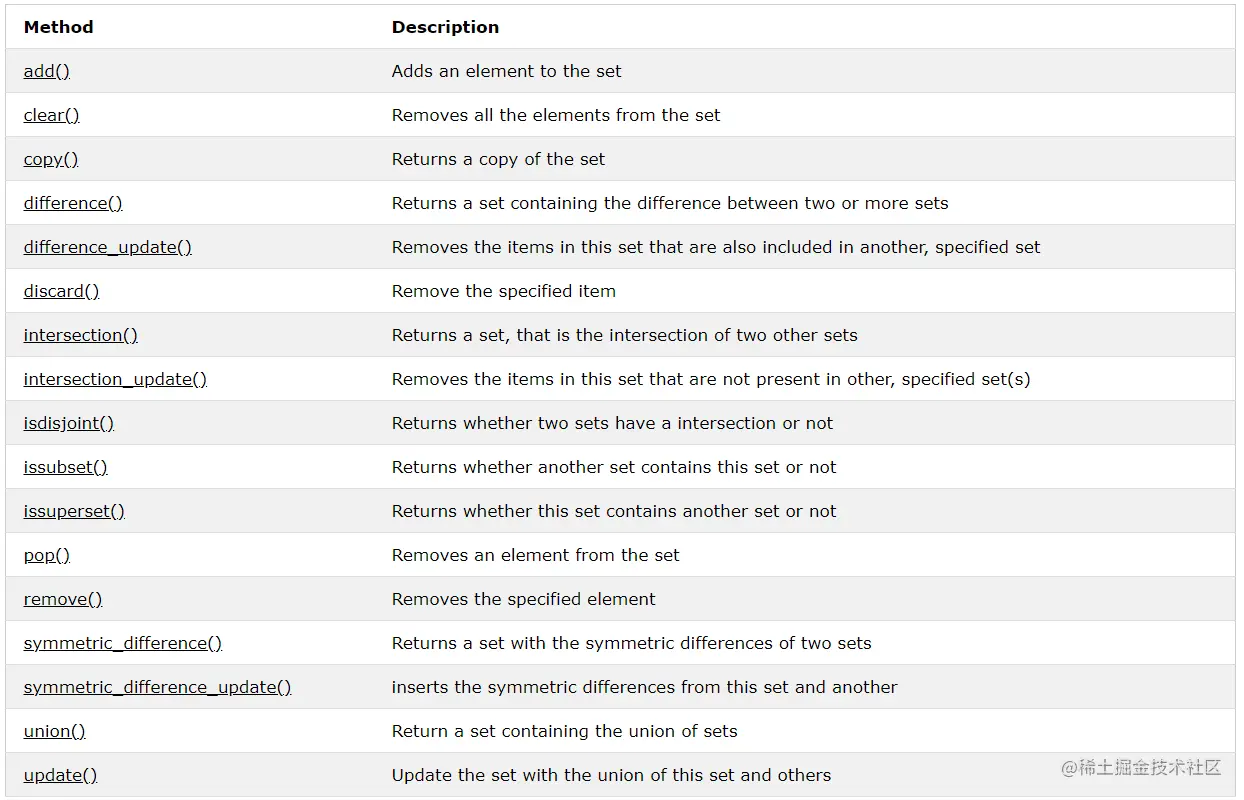Click the Method column header
Screen dimensions: 1244x800
[x=59, y=27]
